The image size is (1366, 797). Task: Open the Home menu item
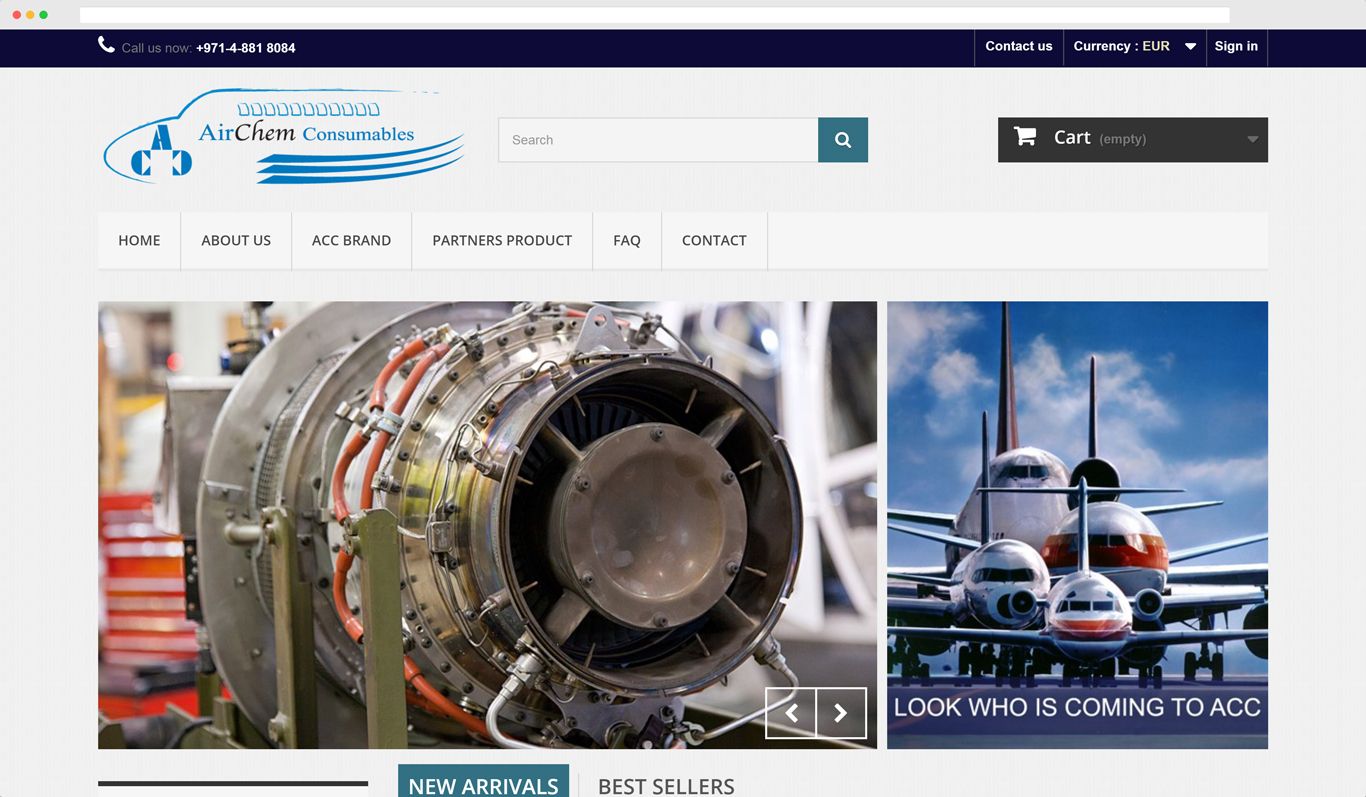(139, 241)
